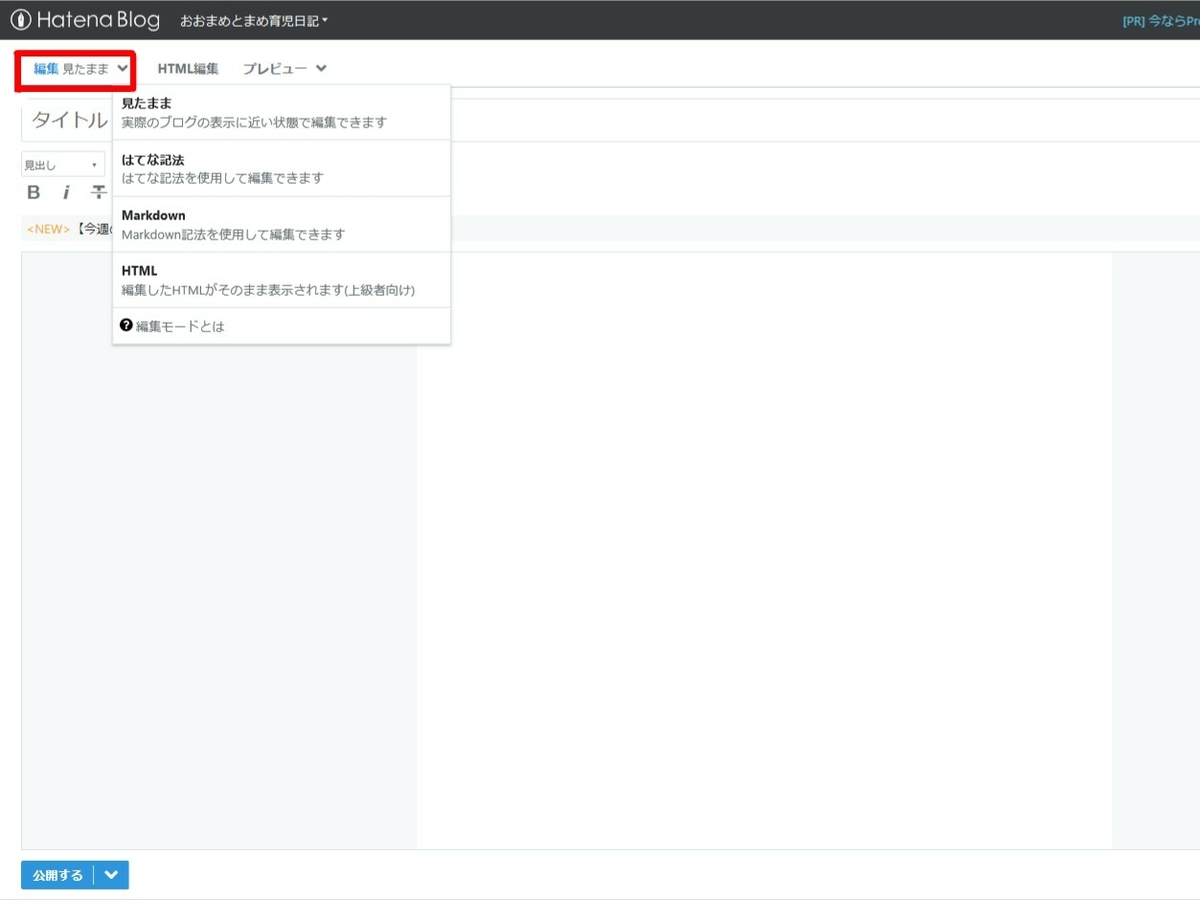This screenshot has height=900, width=1200.
Task: Apply italic formatting with the i icon
Action: (66, 192)
